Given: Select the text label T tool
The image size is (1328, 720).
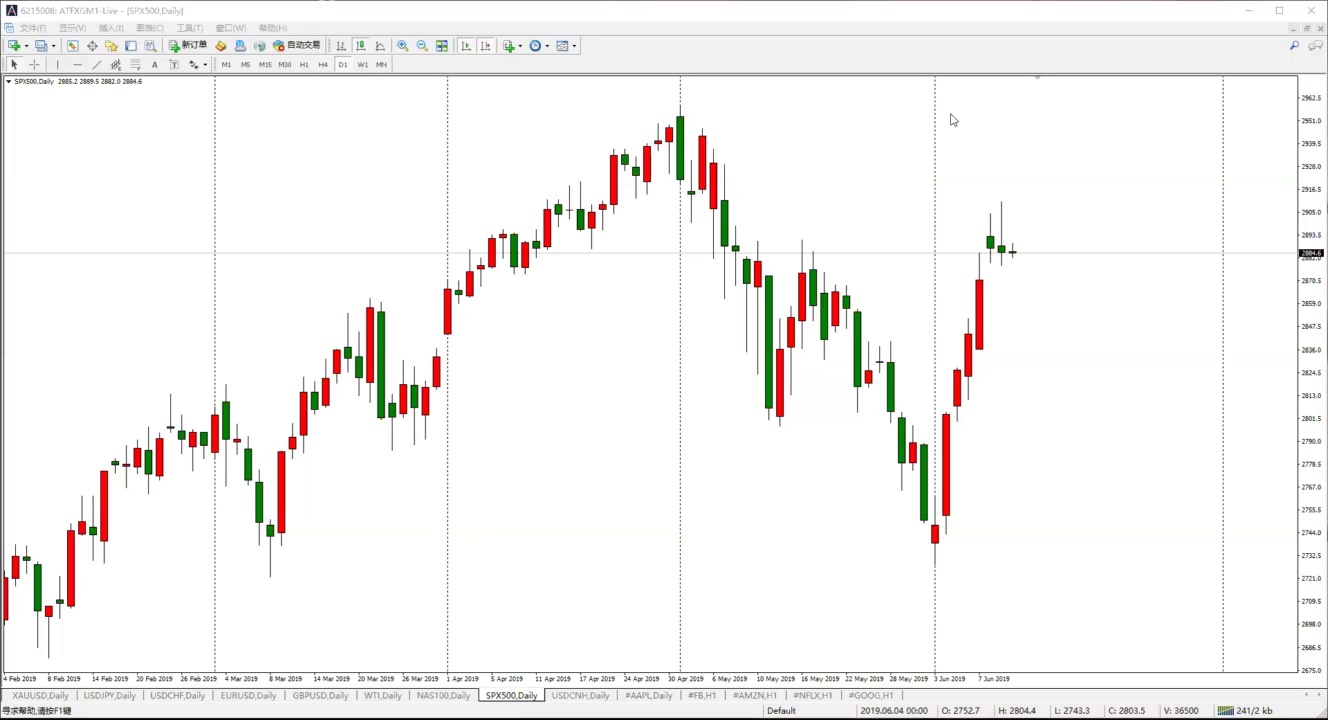Looking at the screenshot, I should [x=174, y=65].
